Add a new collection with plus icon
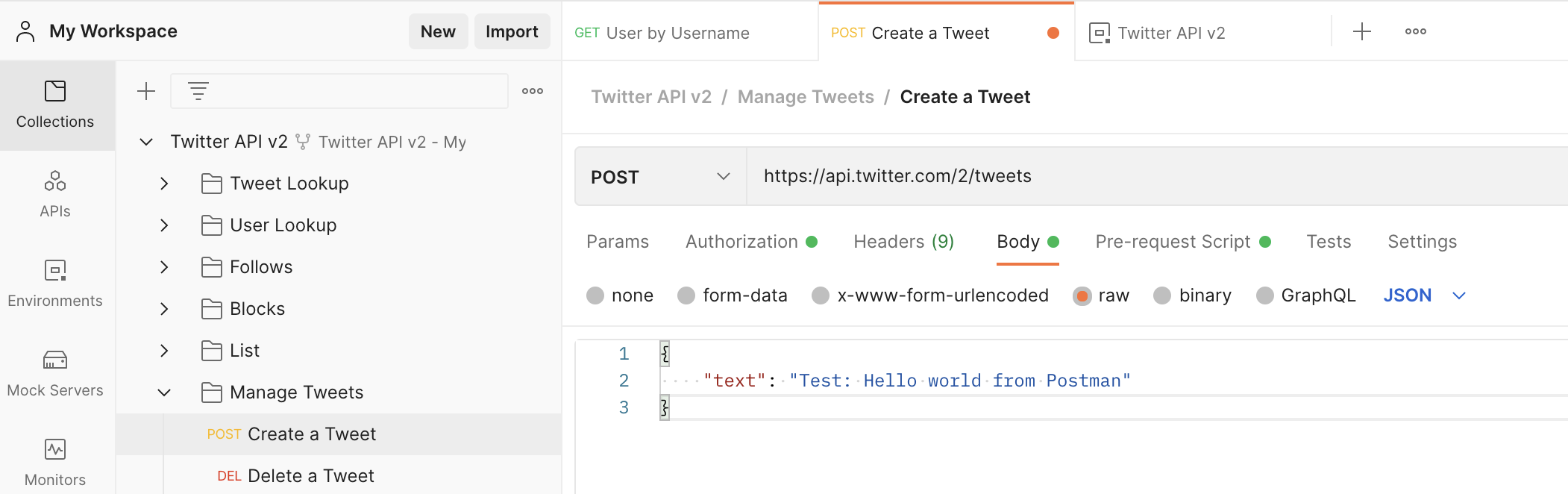This screenshot has width=1568, height=494. click(146, 91)
